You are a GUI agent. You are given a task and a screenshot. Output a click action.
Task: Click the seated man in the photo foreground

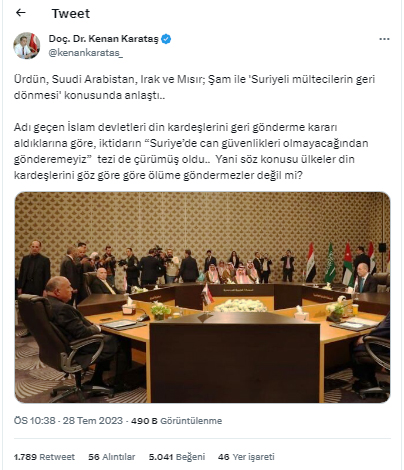pos(78,330)
